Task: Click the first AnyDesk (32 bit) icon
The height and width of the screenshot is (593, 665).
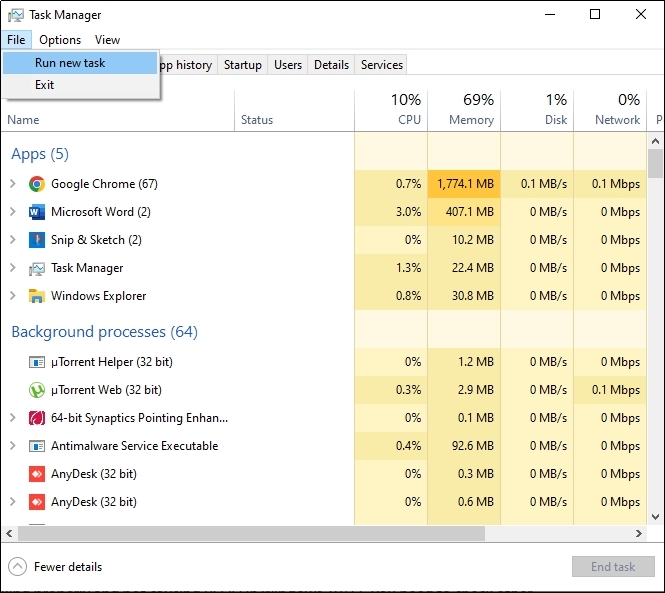Action: click(x=37, y=474)
